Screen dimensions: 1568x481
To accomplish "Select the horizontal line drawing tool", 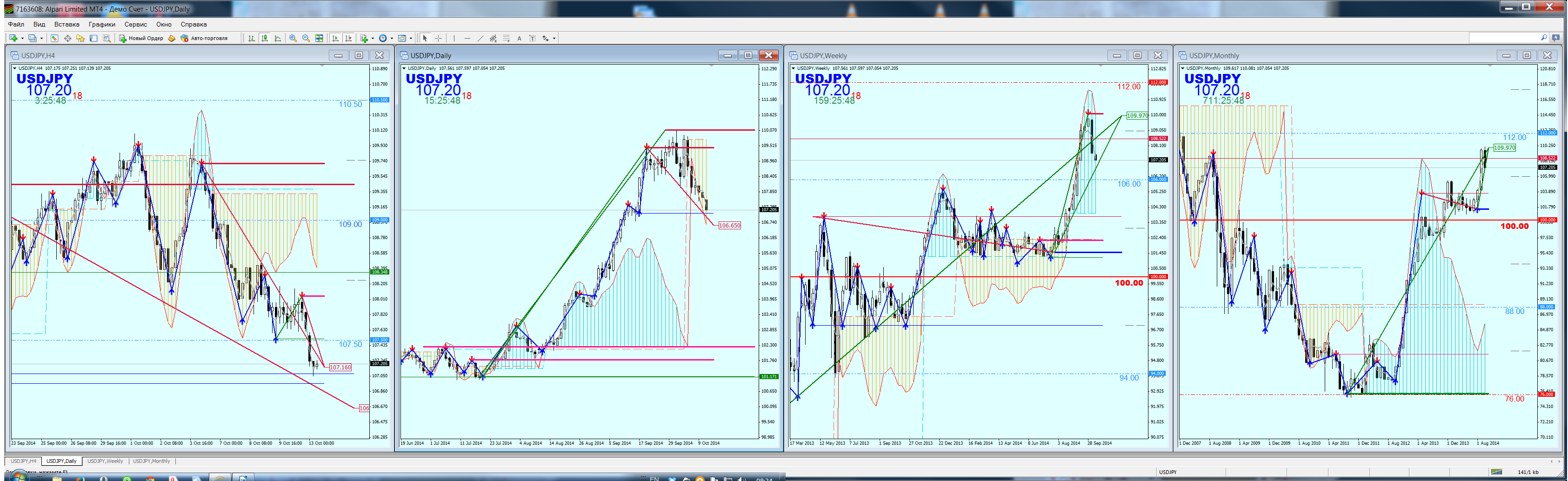I will [467, 38].
